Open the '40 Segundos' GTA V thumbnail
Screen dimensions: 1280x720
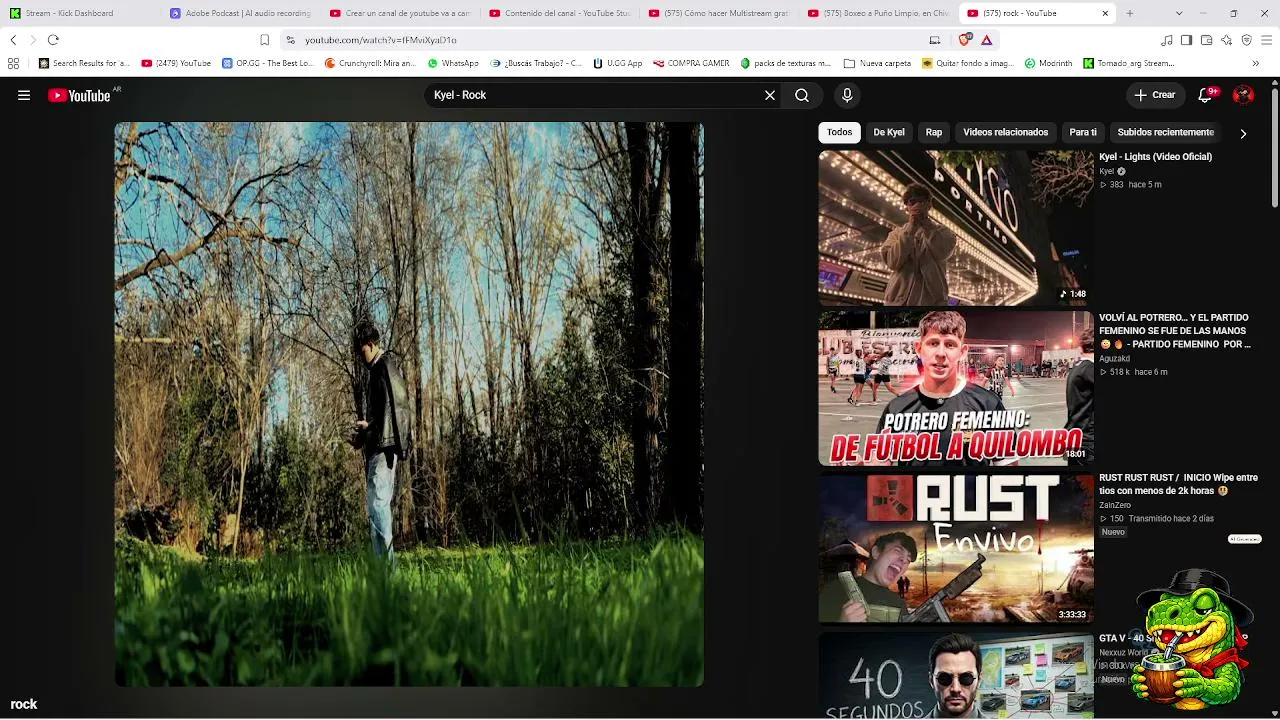pyautogui.click(x=956, y=675)
